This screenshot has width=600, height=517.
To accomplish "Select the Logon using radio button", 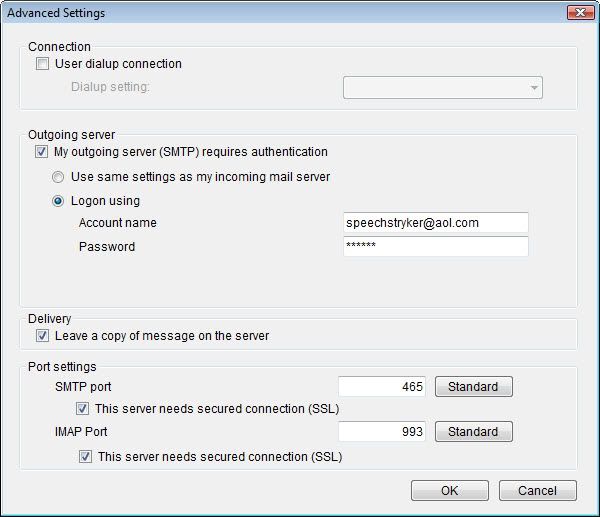I will tap(58, 201).
